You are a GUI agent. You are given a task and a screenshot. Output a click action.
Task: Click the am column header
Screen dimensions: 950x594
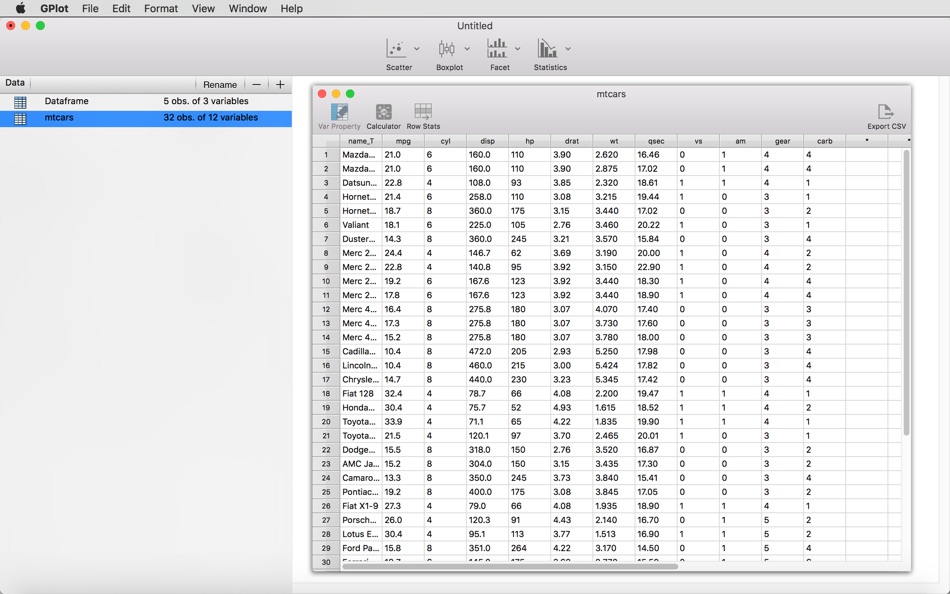point(740,141)
